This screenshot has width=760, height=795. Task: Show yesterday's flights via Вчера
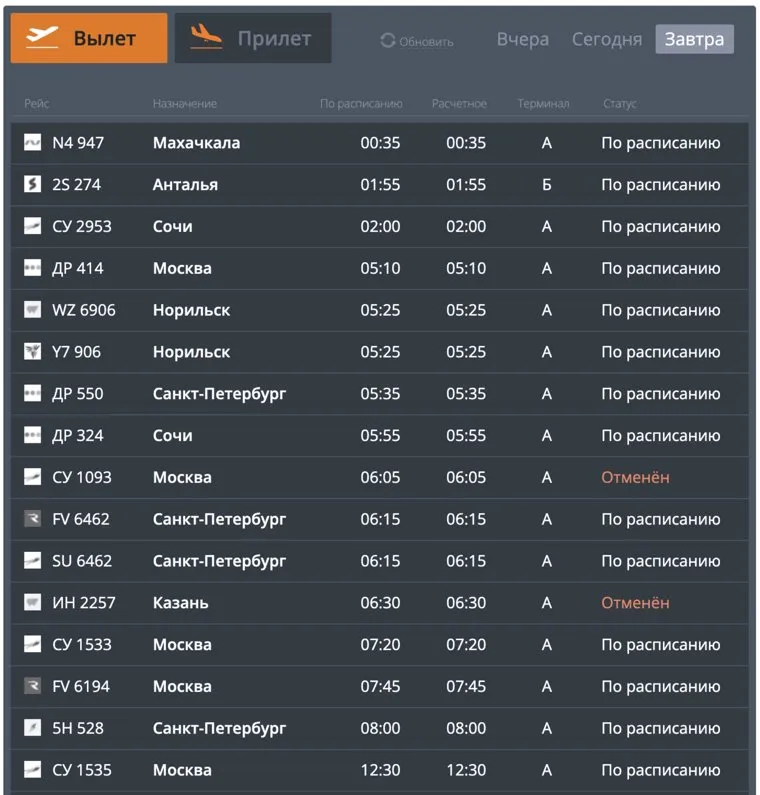pyautogui.click(x=523, y=40)
